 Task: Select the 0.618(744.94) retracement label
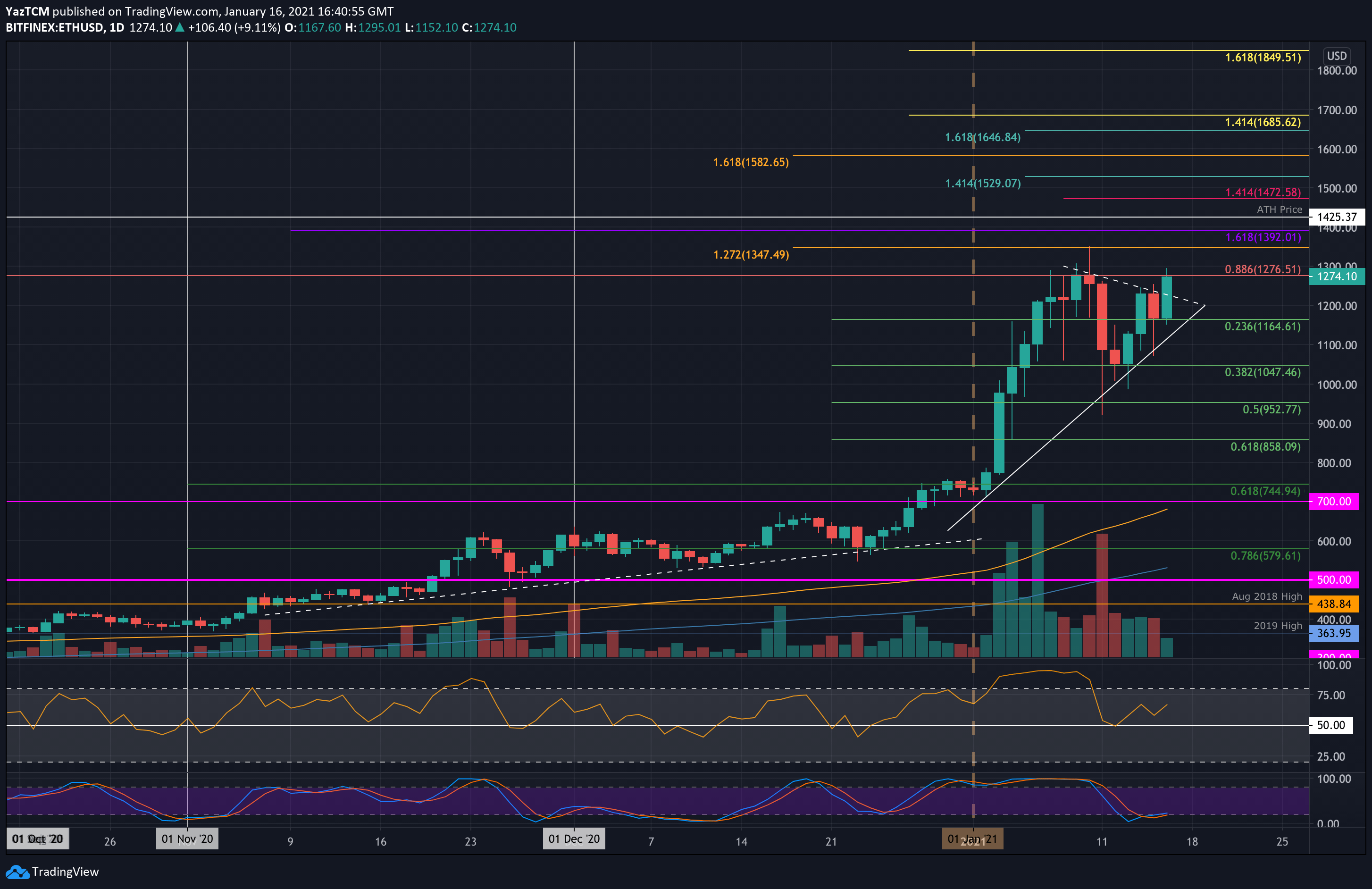coord(1266,491)
